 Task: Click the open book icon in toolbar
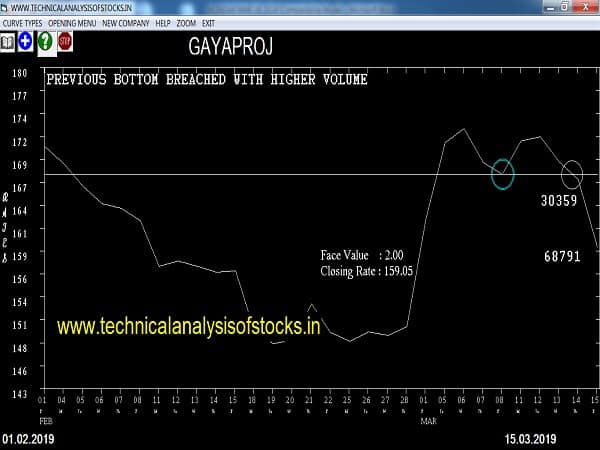tap(8, 41)
